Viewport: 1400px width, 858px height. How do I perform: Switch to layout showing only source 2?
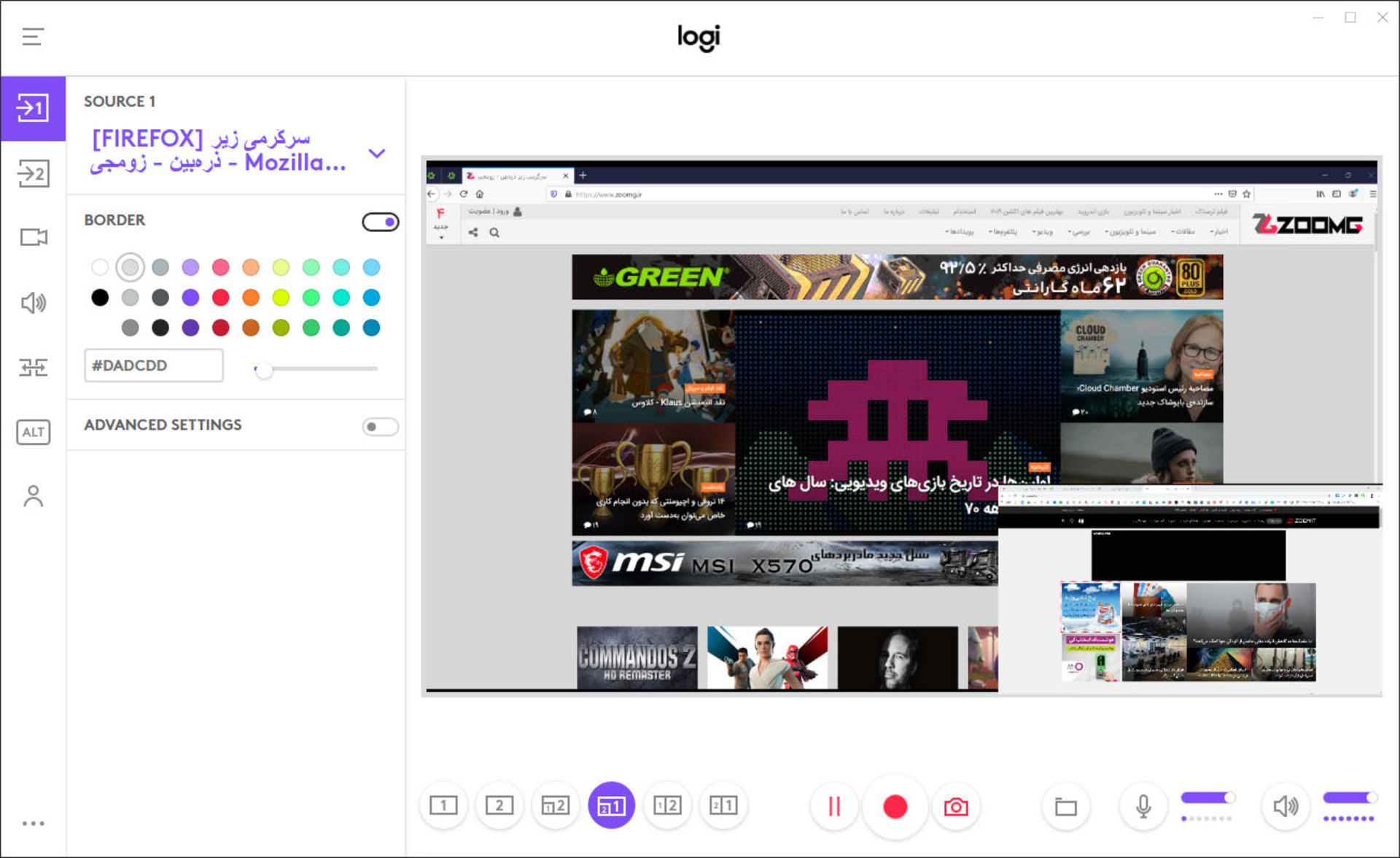click(x=499, y=805)
